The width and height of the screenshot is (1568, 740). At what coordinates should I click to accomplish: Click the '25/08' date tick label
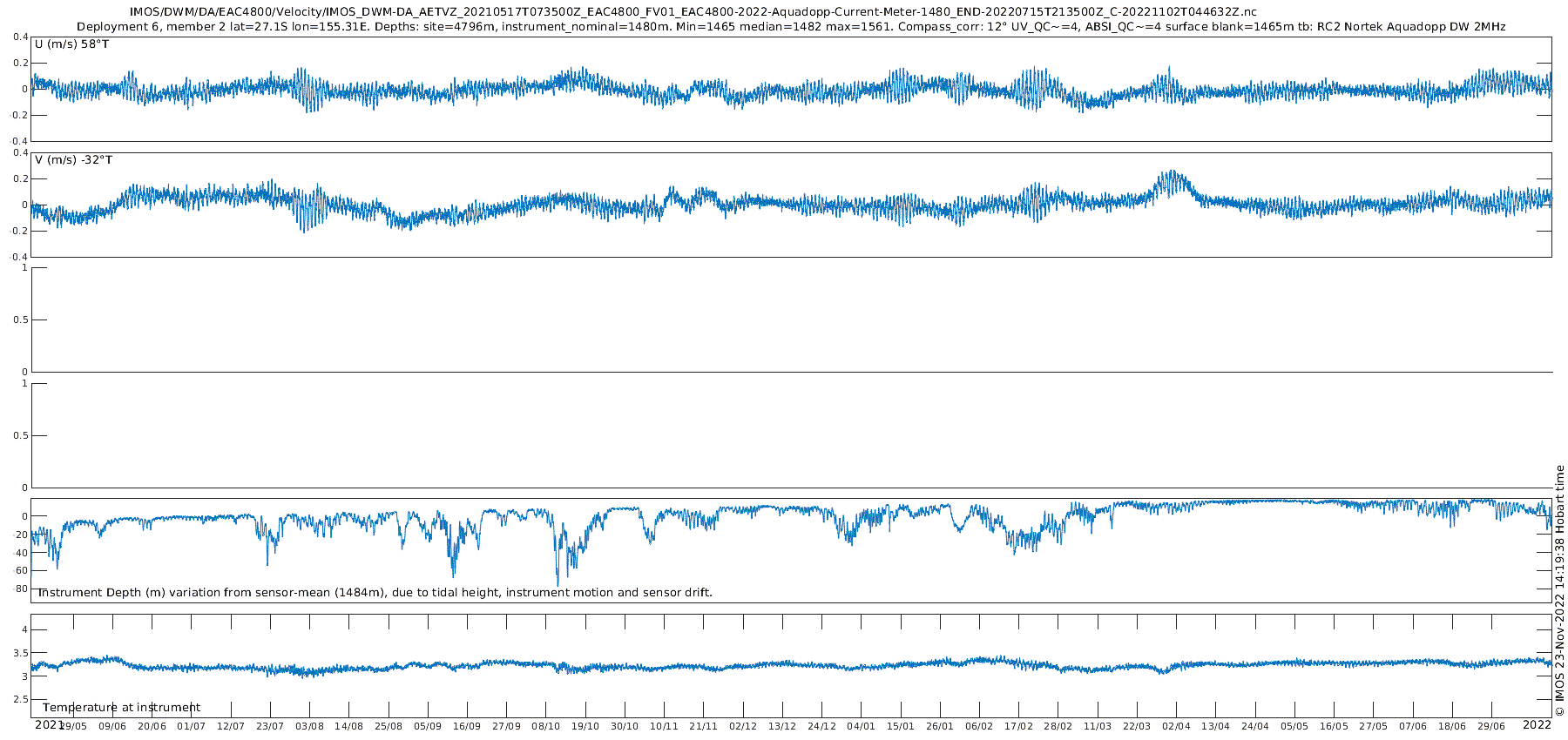(x=389, y=726)
